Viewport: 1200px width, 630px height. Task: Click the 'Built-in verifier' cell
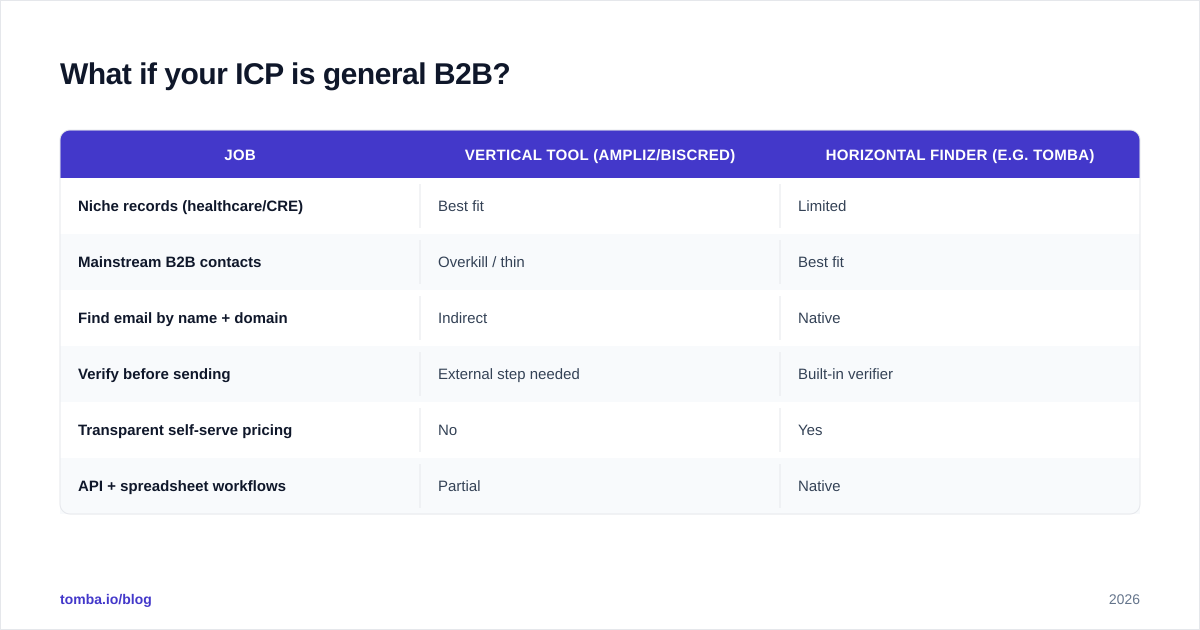click(845, 374)
